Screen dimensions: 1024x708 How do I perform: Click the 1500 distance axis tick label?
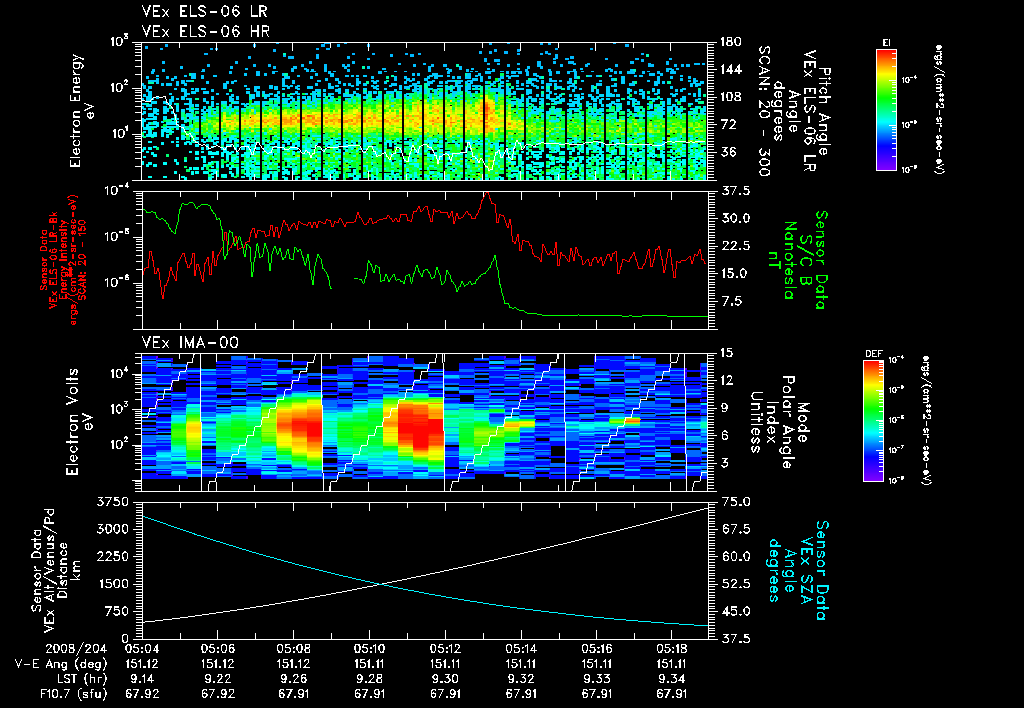point(112,584)
